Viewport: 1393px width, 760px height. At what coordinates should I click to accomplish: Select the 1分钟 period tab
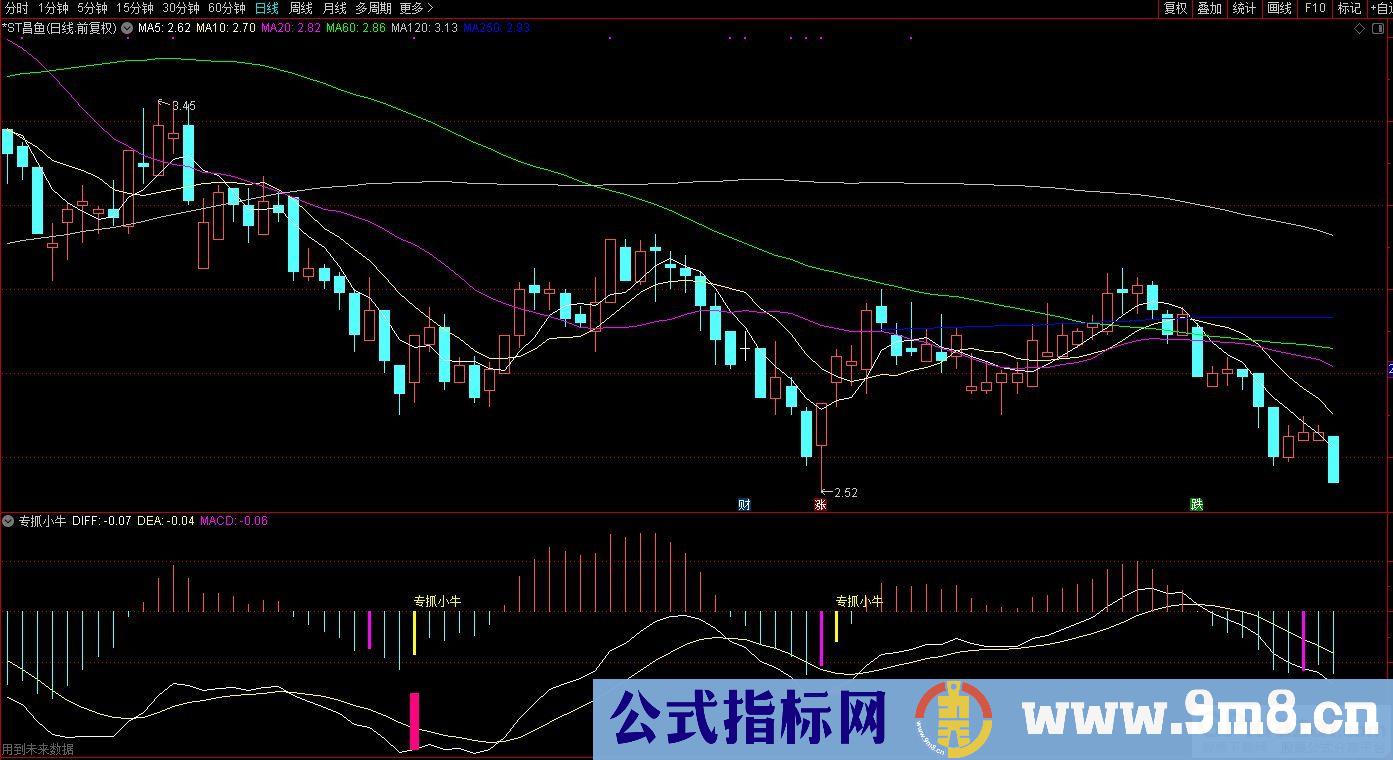[x=53, y=8]
